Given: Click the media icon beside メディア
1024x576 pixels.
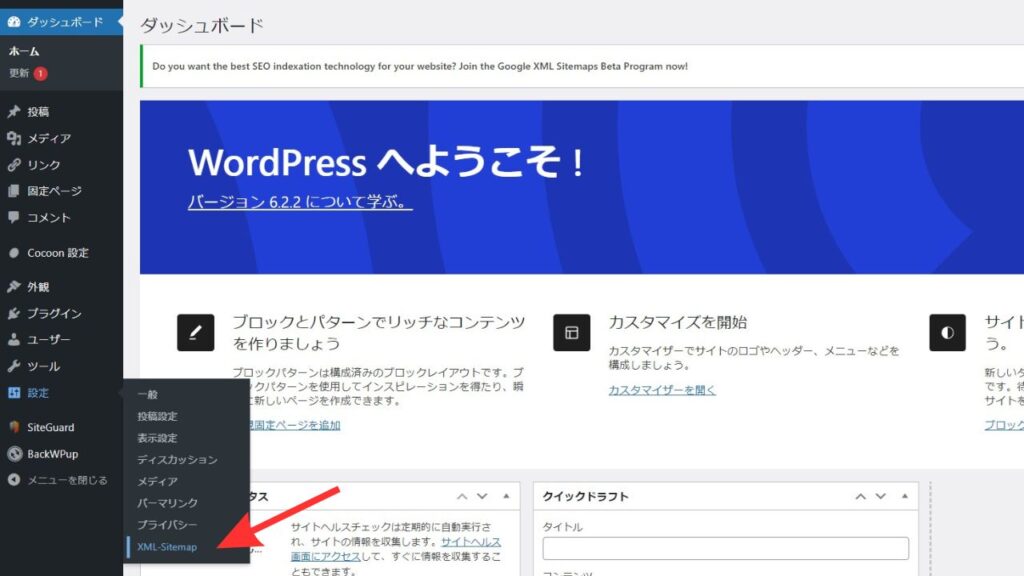Looking at the screenshot, I should click(14, 138).
